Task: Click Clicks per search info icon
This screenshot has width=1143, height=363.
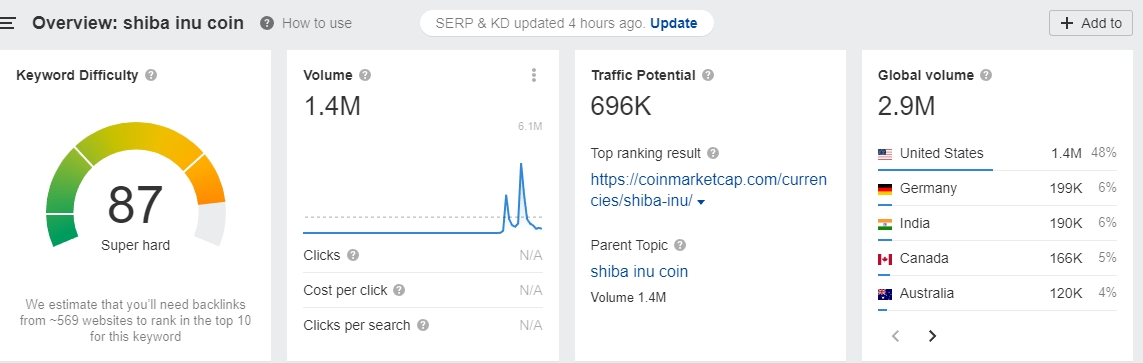Action: [x=423, y=325]
